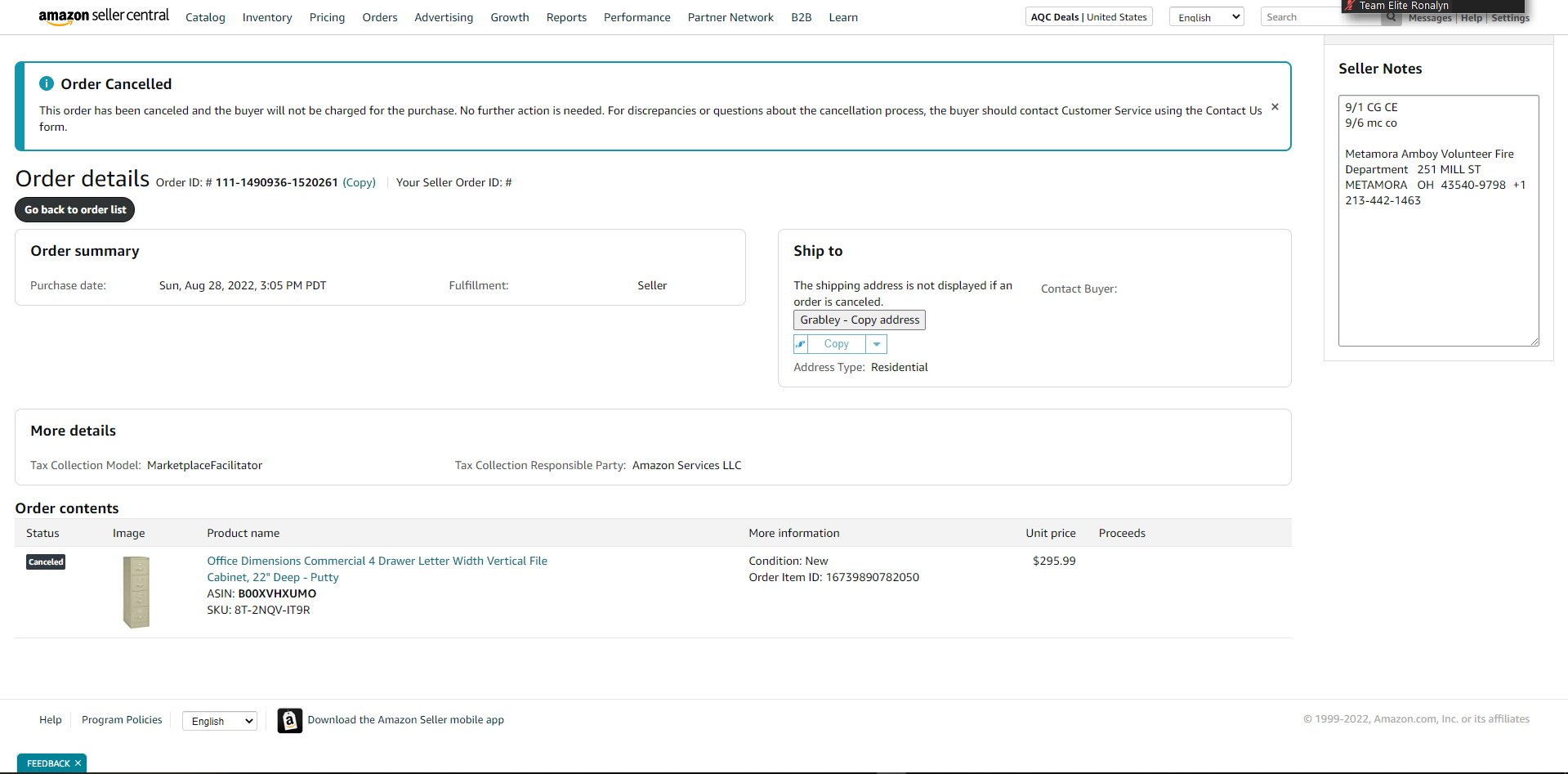Open the Office Dimensions file cabinet product link

coord(377,569)
